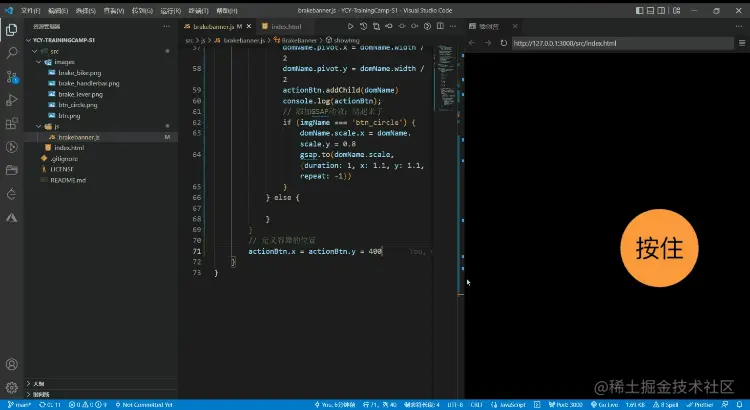Screen dimensions: 750x410
Task: Open brake_lever.png in file tree
Action: tap(80, 94)
